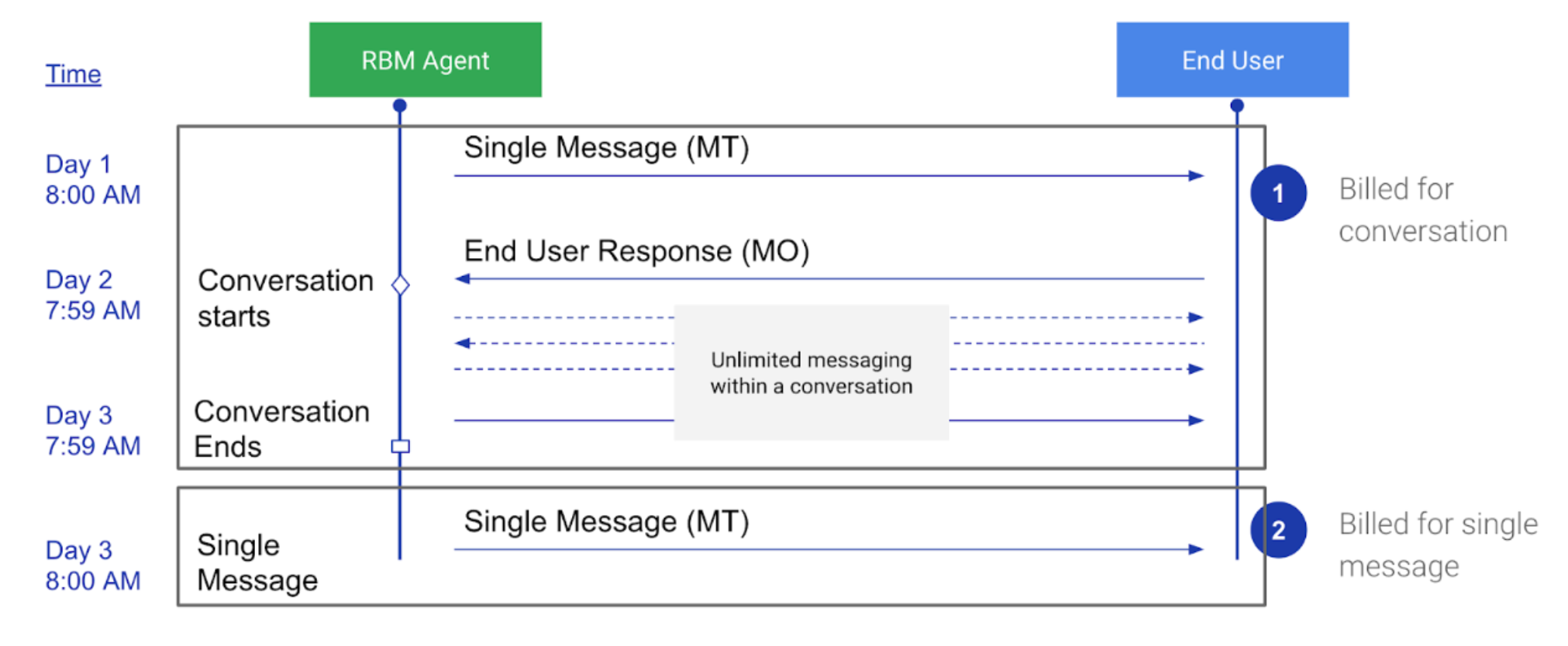1568x646 pixels.
Task: Click the diamond marker where conversation starts
Action: [400, 285]
